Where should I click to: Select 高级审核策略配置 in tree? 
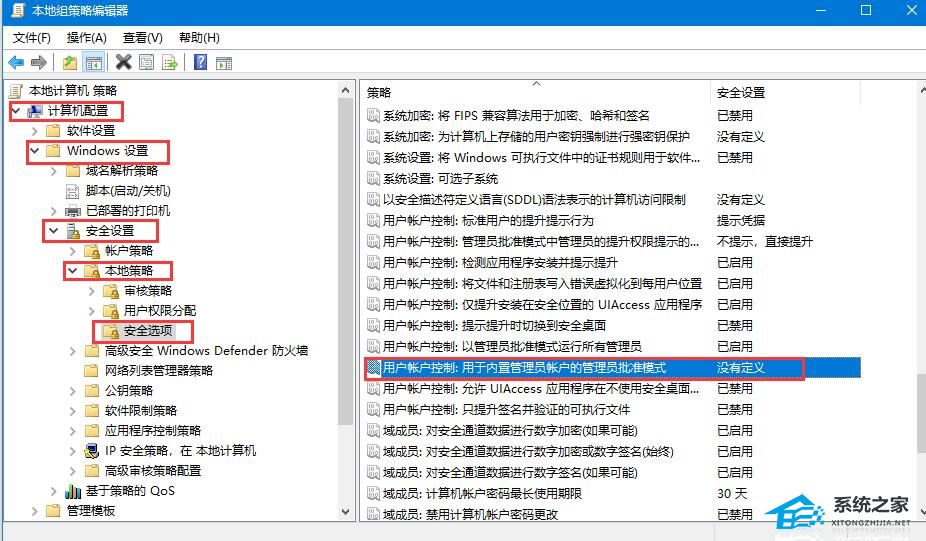[153, 471]
